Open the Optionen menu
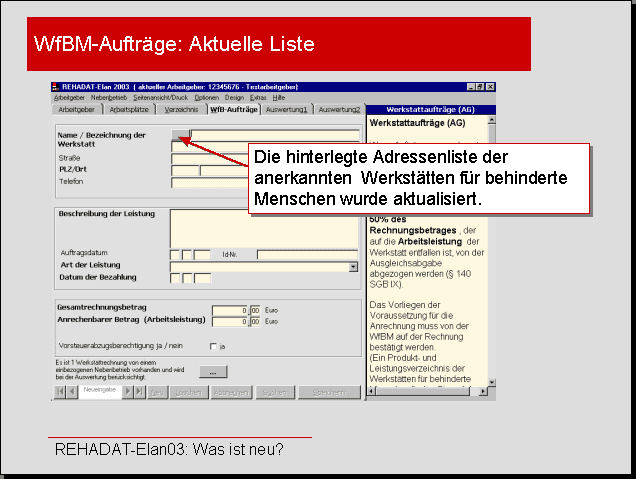The image size is (636, 479). [206, 98]
